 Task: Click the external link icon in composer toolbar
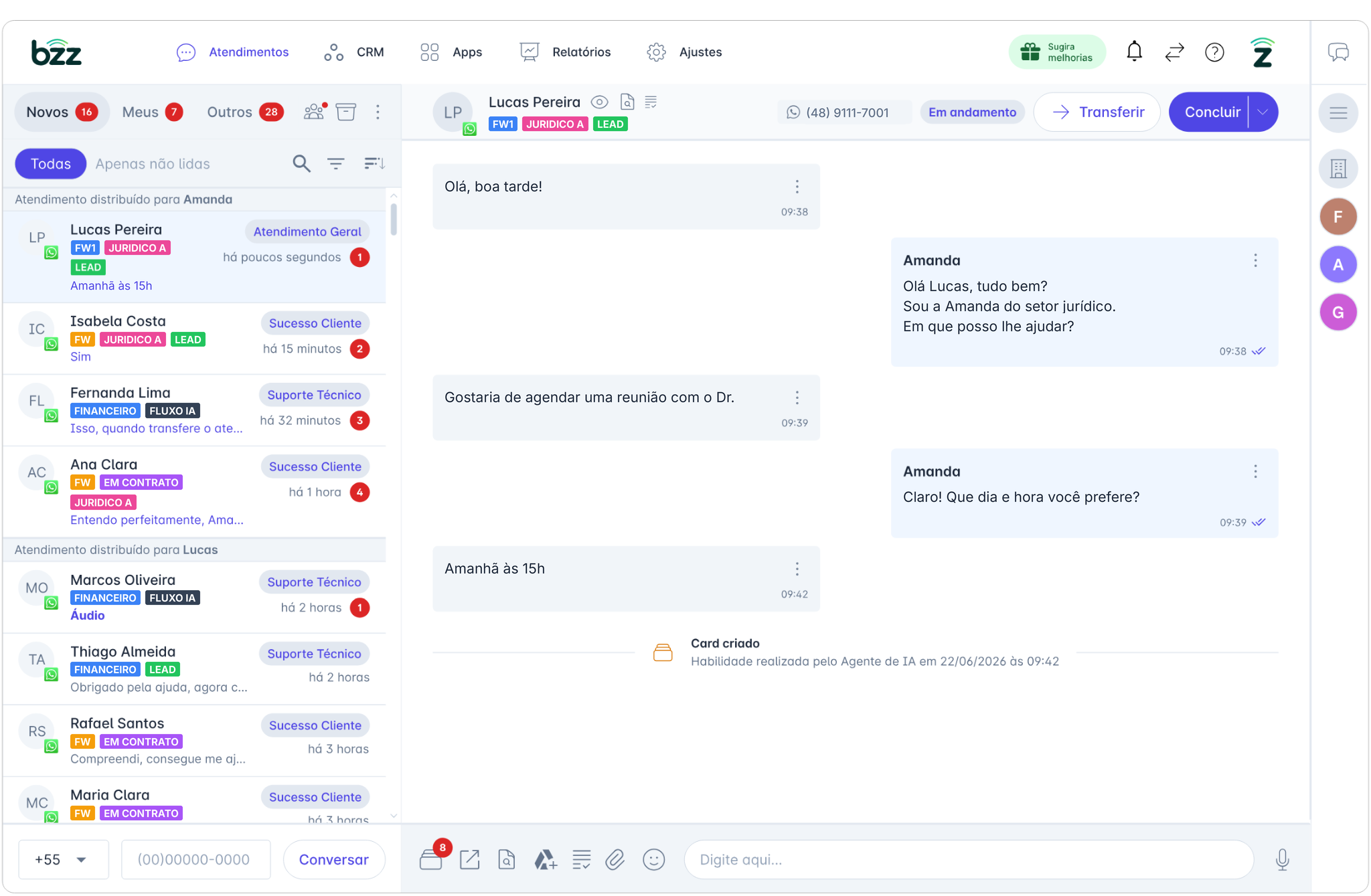(470, 860)
